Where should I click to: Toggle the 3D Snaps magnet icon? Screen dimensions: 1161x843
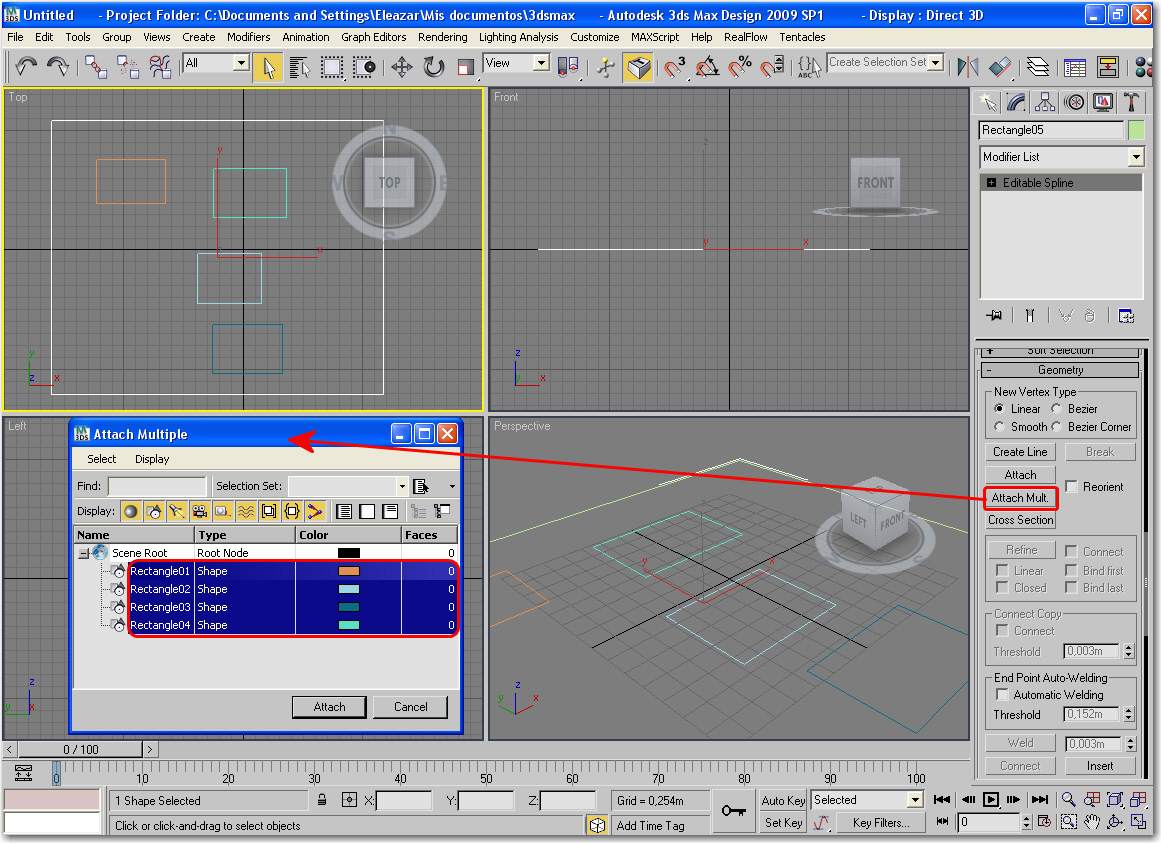pos(674,67)
